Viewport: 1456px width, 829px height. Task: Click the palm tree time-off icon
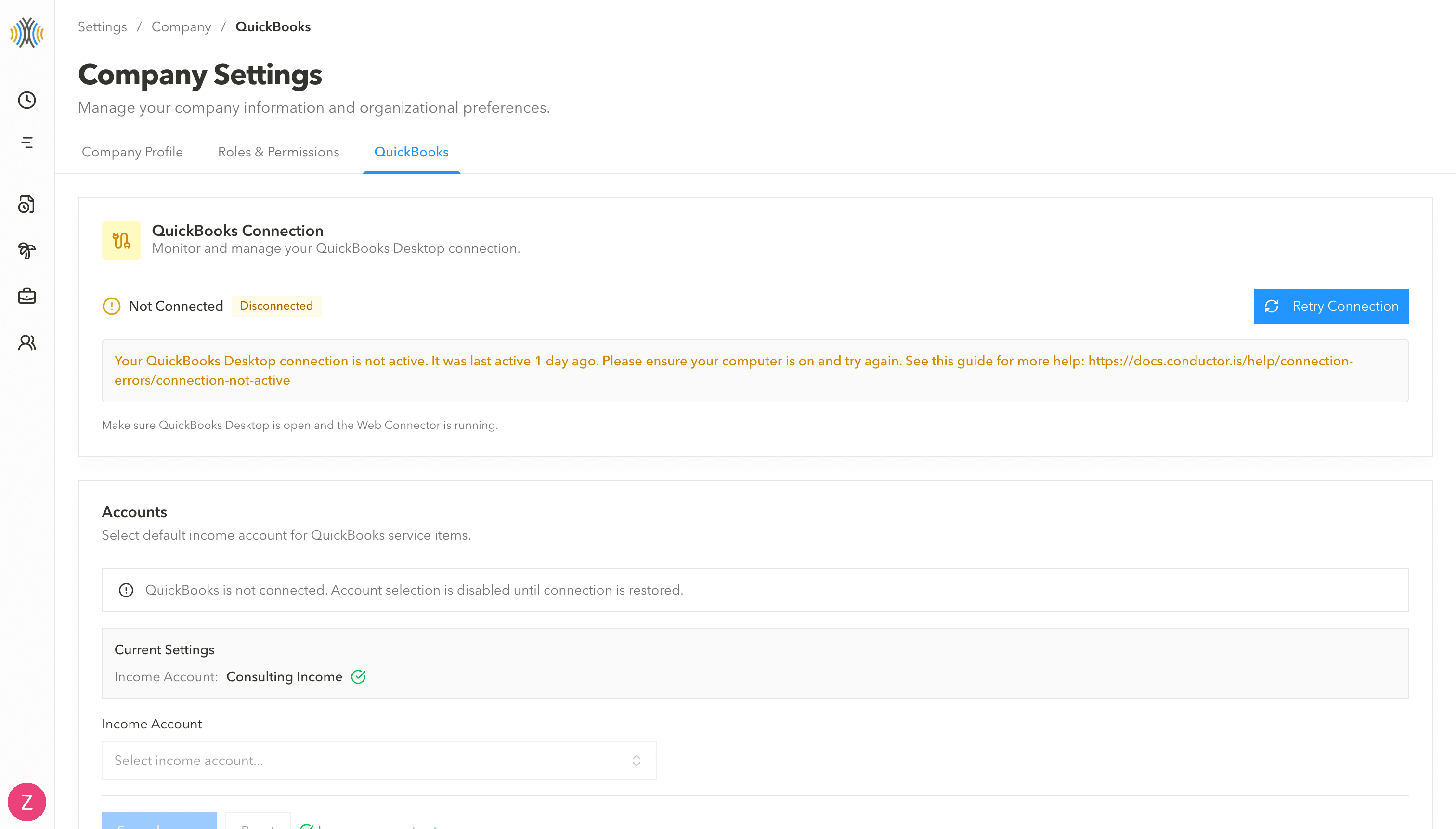(x=27, y=250)
